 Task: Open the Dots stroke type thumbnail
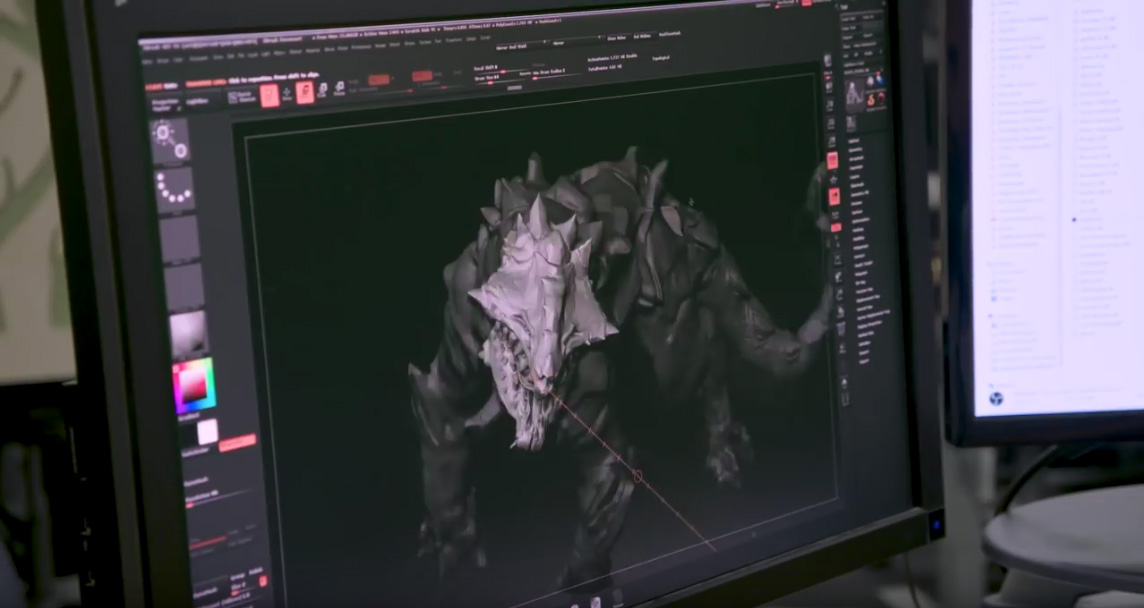[174, 189]
